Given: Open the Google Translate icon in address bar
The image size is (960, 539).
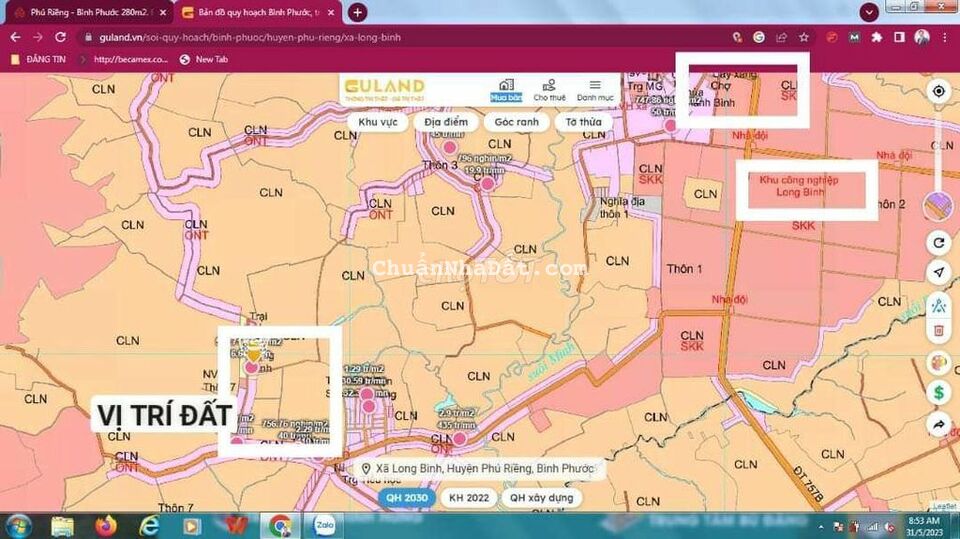Looking at the screenshot, I should pyautogui.click(x=759, y=37).
